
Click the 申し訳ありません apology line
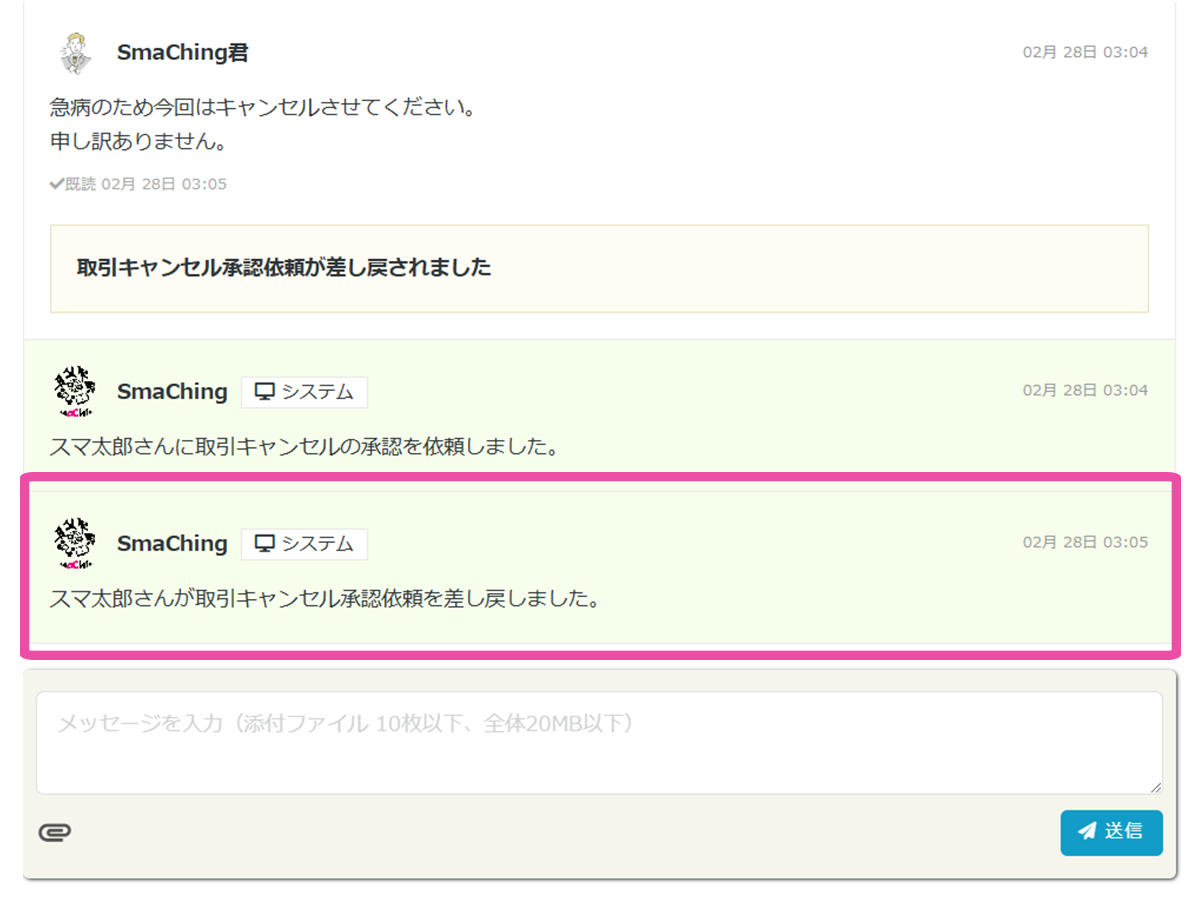click(x=138, y=141)
